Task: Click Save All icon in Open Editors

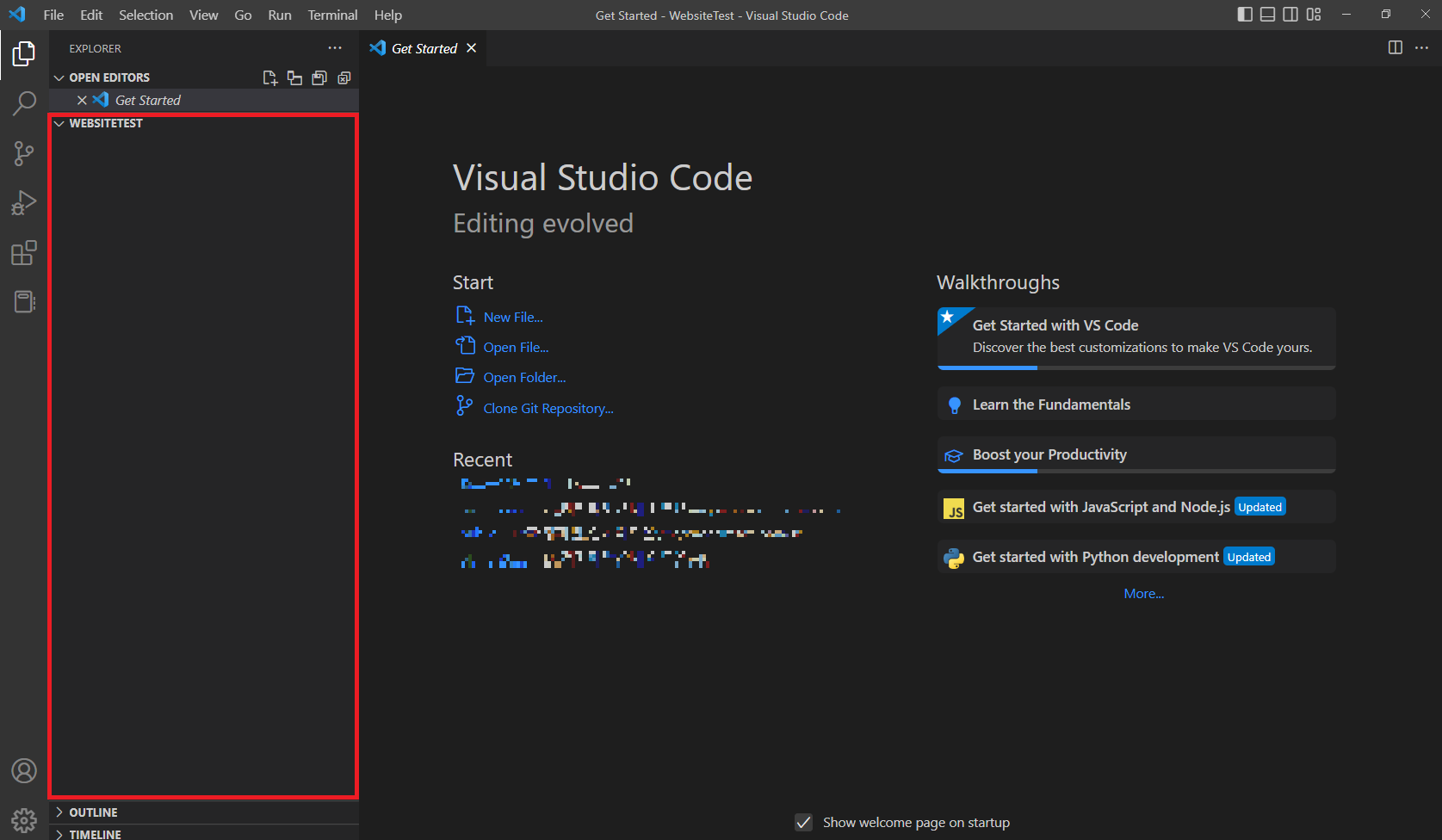Action: [x=319, y=77]
